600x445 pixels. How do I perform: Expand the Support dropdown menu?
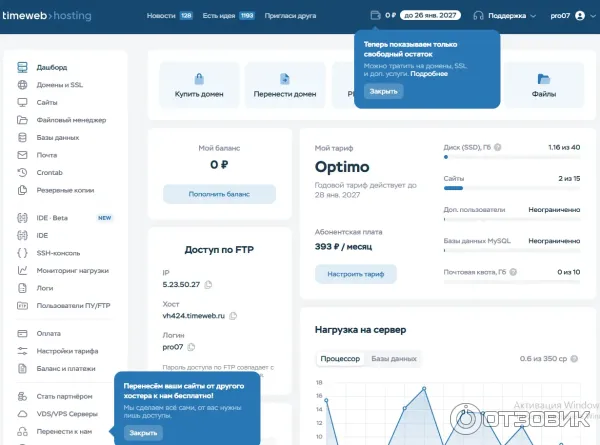tap(505, 16)
